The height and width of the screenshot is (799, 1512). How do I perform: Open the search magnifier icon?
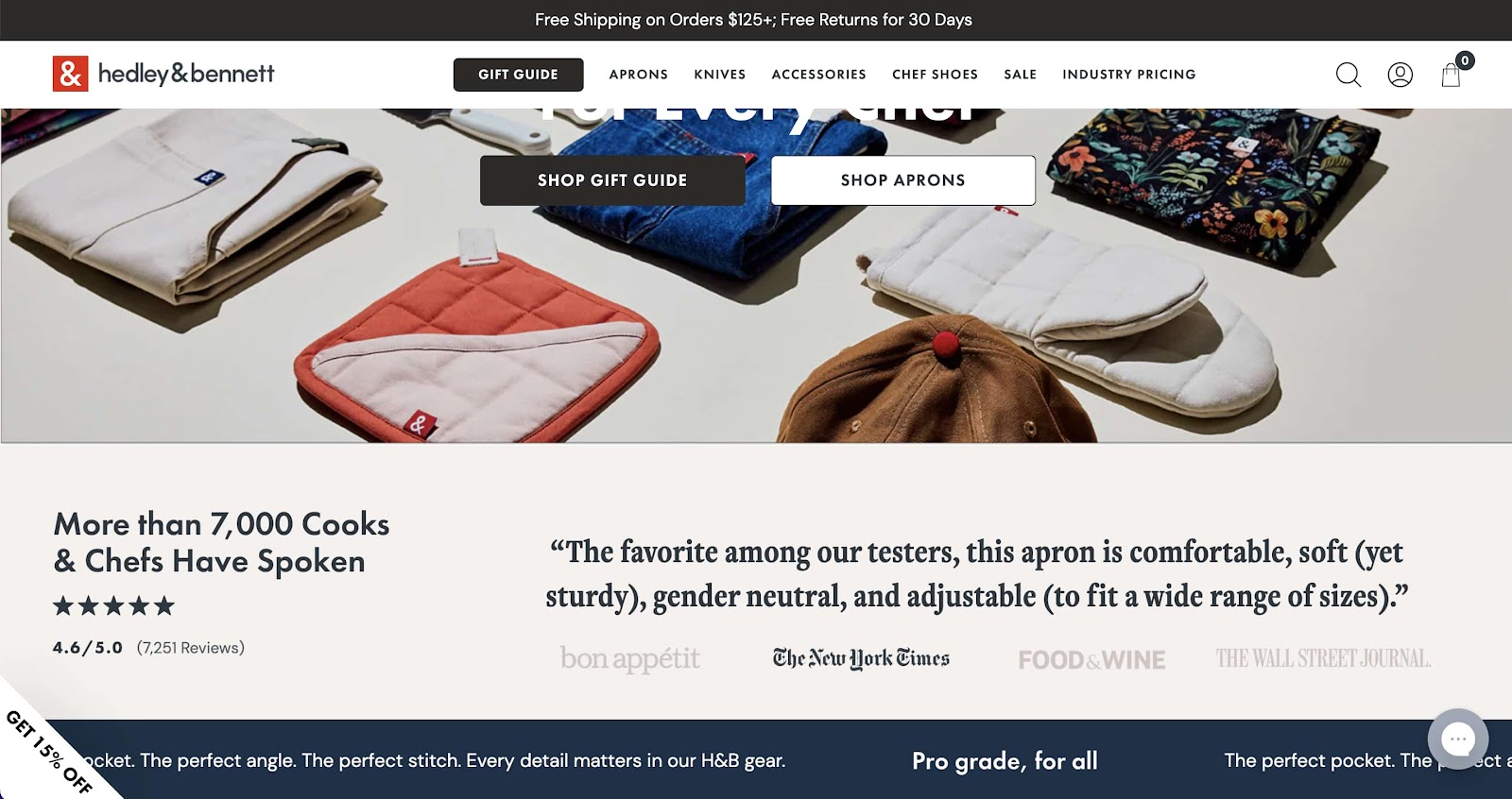point(1349,75)
